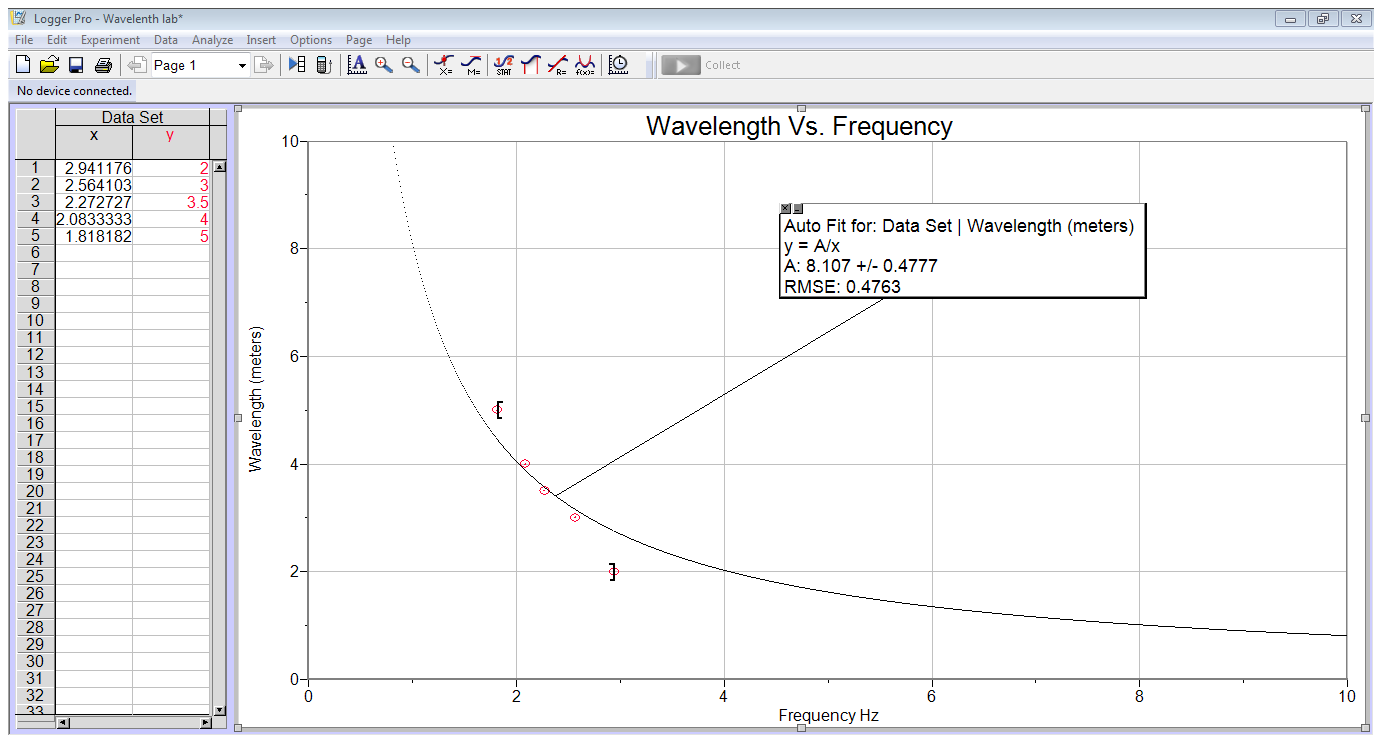This screenshot has height=744, width=1382.
Task: Close the Auto Fit information box
Action: (x=786, y=207)
